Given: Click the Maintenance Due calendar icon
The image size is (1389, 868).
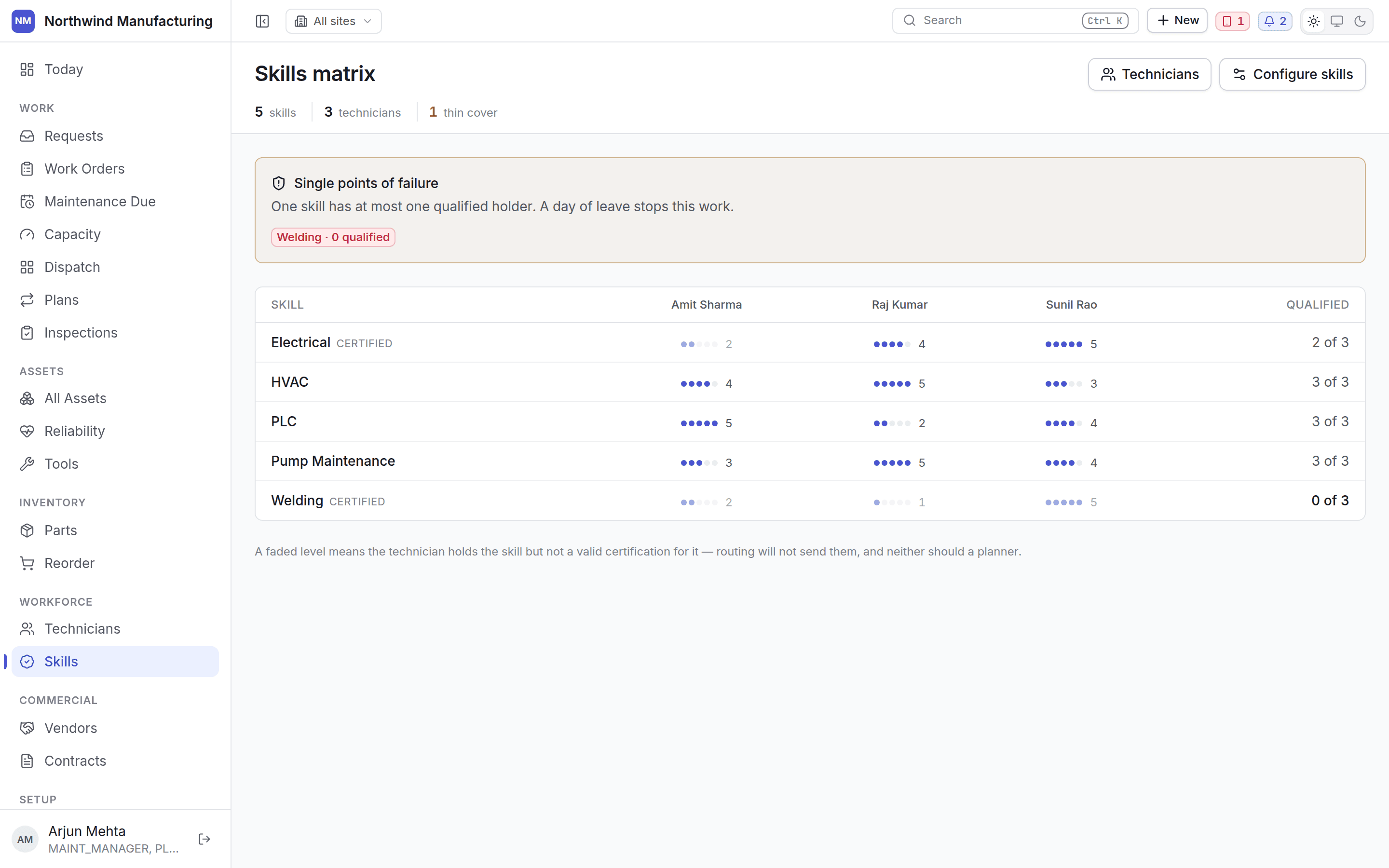Looking at the screenshot, I should pyautogui.click(x=27, y=202).
